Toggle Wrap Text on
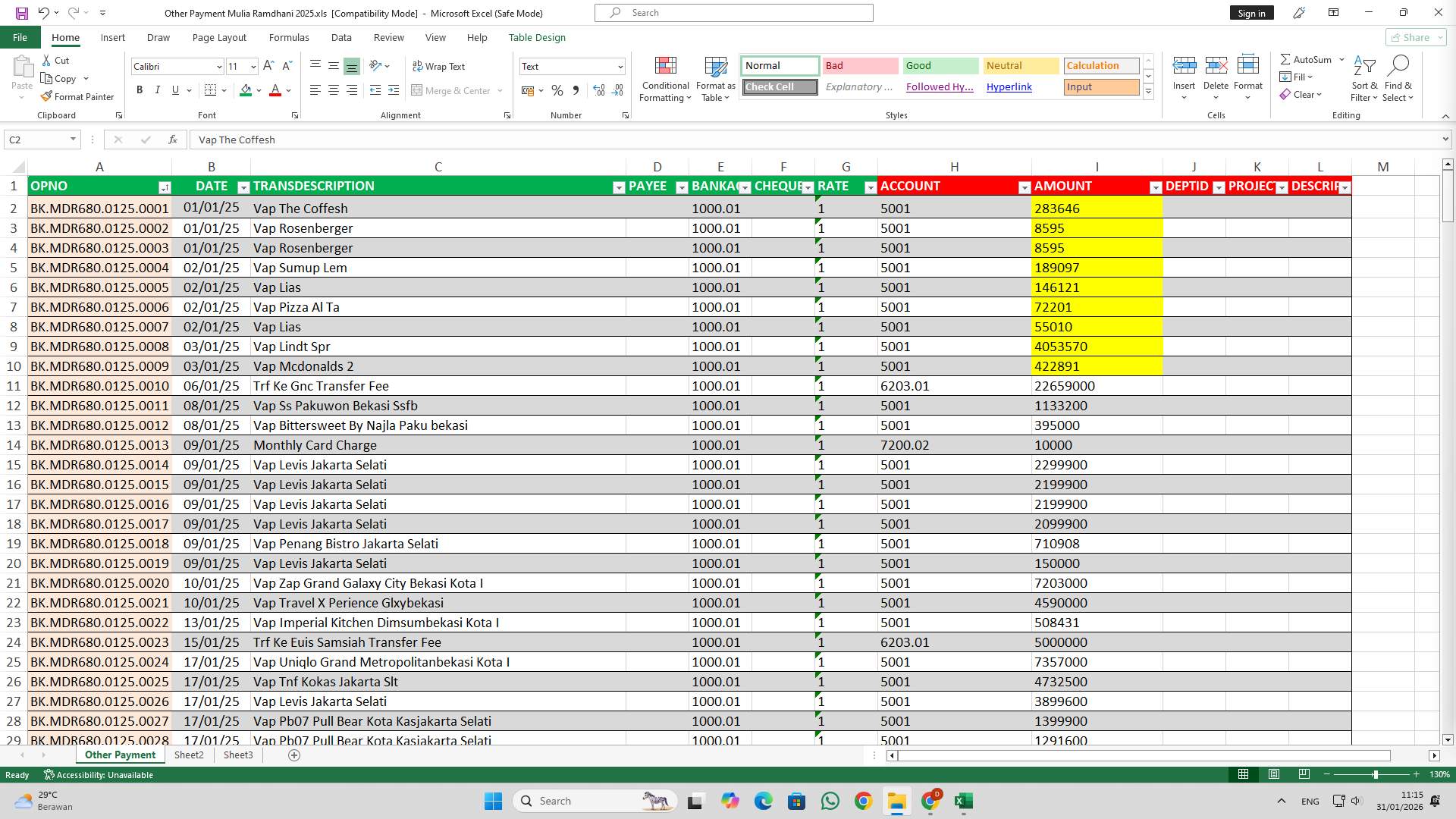 [x=438, y=67]
